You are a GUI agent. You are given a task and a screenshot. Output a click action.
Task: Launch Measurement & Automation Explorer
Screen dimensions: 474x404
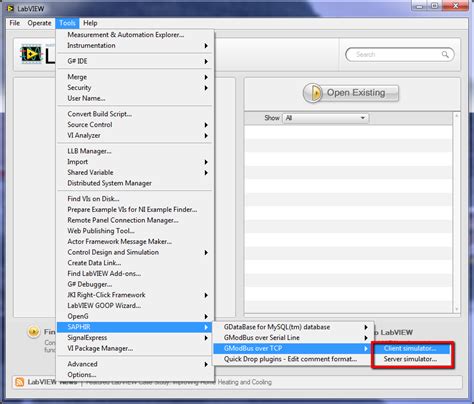(x=135, y=35)
